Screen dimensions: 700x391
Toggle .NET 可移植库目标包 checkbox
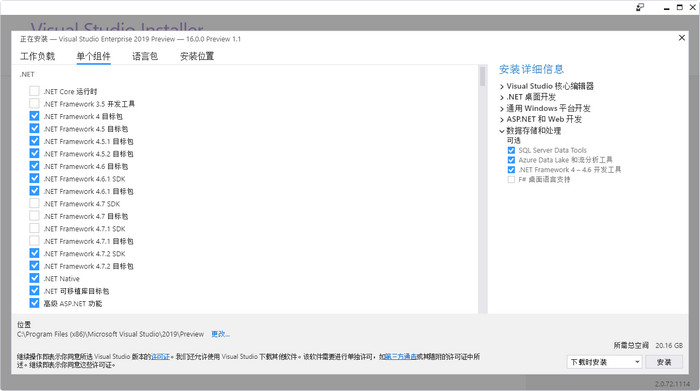(x=34, y=291)
